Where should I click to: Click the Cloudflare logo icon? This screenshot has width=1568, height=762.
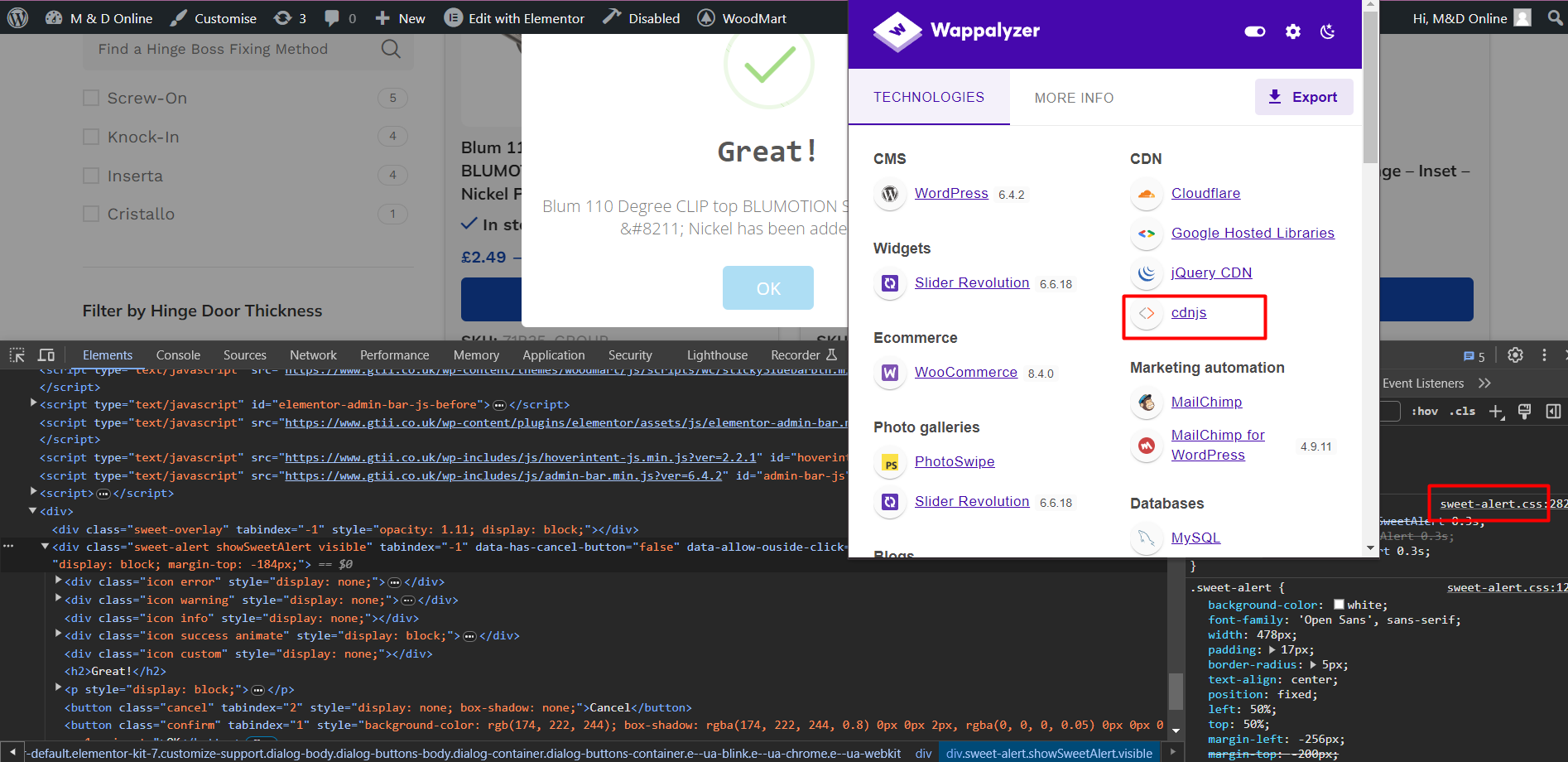point(1147,194)
